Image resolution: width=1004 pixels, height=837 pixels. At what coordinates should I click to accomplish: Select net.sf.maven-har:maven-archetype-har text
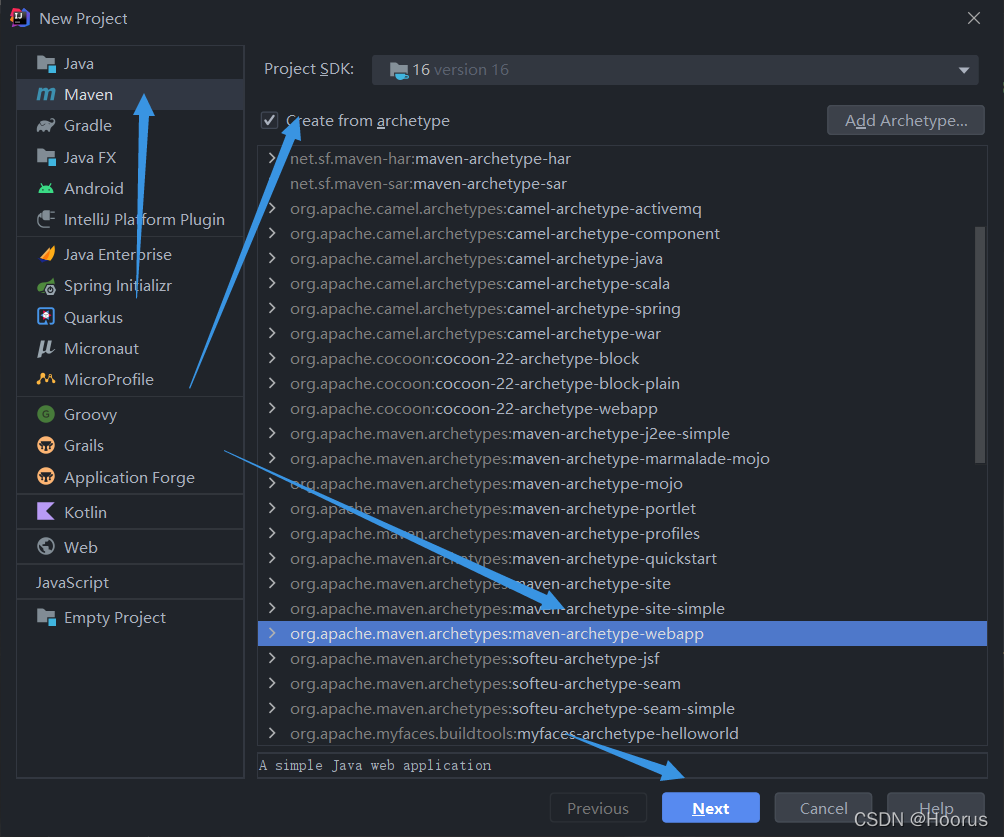(430, 159)
